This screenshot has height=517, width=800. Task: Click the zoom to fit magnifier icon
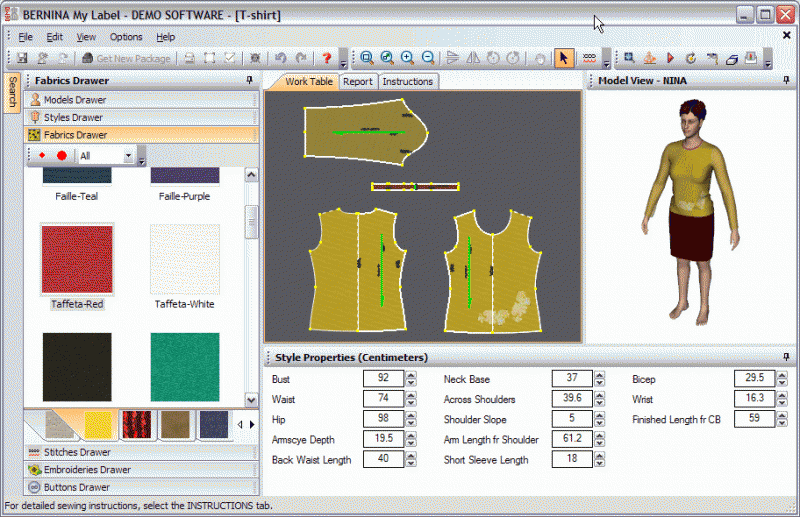point(387,58)
